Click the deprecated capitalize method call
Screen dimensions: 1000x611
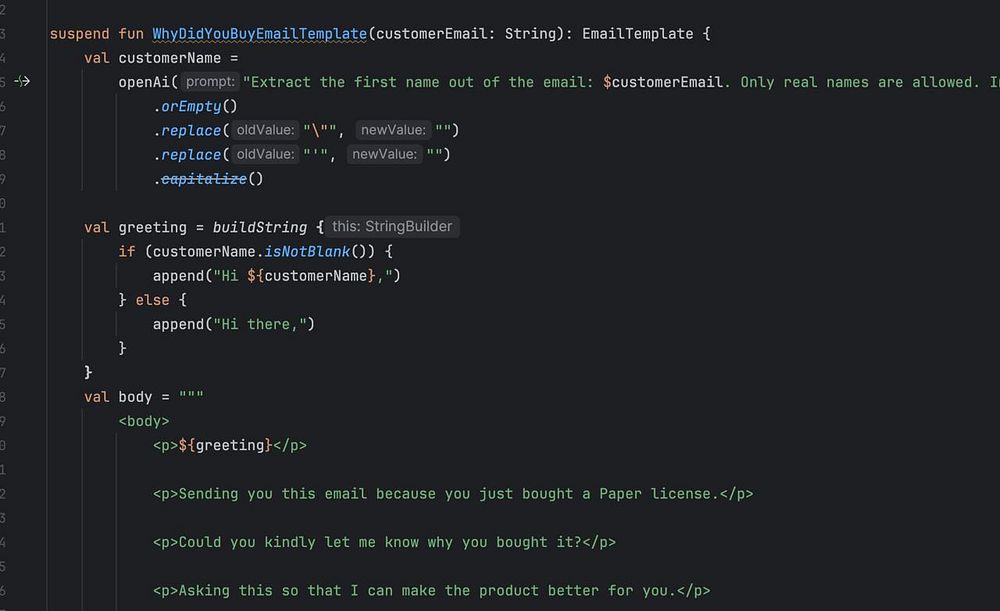coord(203,179)
